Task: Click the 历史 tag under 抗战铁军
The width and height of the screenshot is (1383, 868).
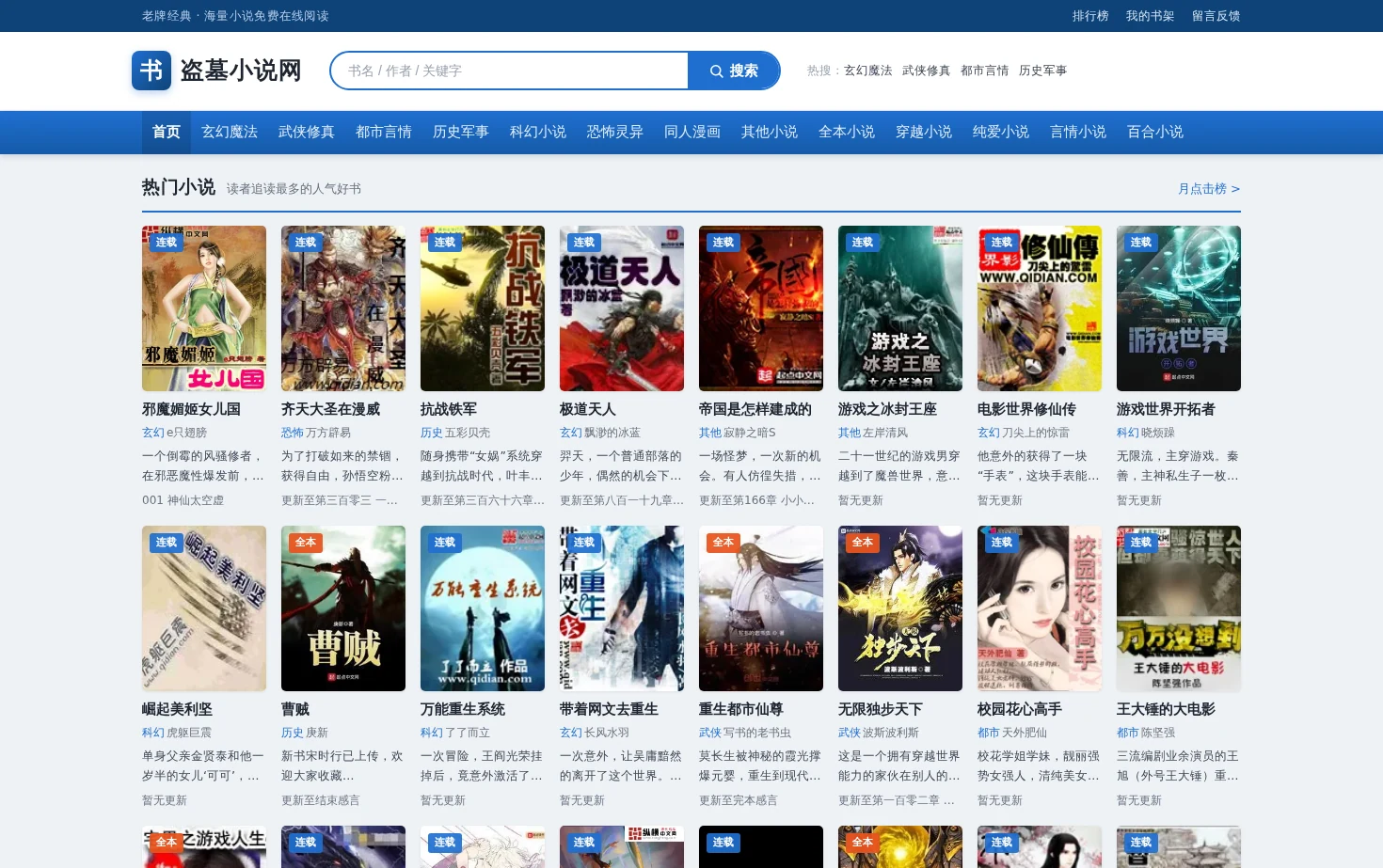Action: point(432,433)
